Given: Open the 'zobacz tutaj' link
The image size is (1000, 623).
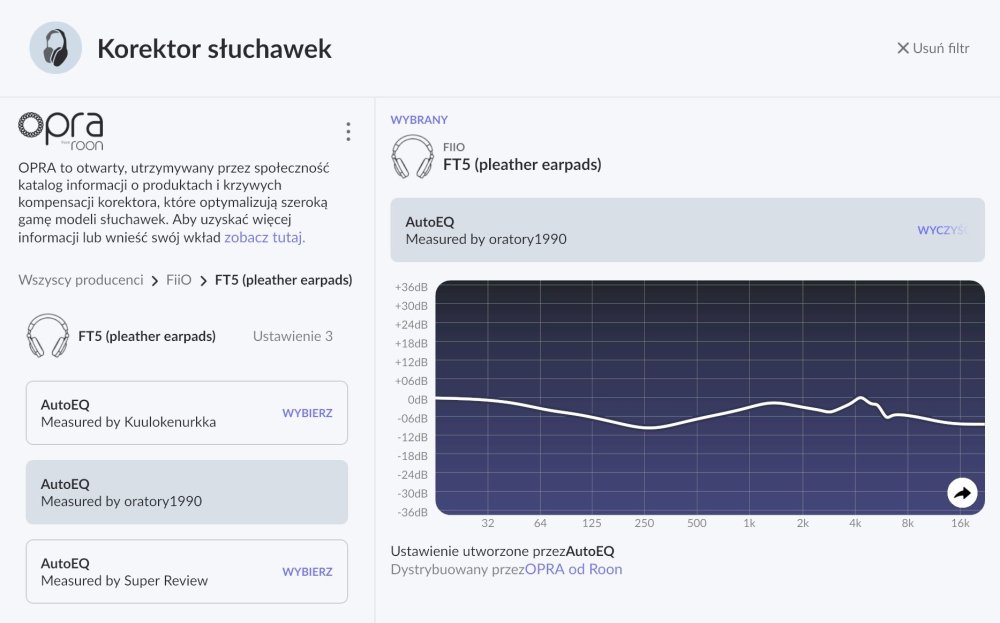Looking at the screenshot, I should pyautogui.click(x=264, y=238).
